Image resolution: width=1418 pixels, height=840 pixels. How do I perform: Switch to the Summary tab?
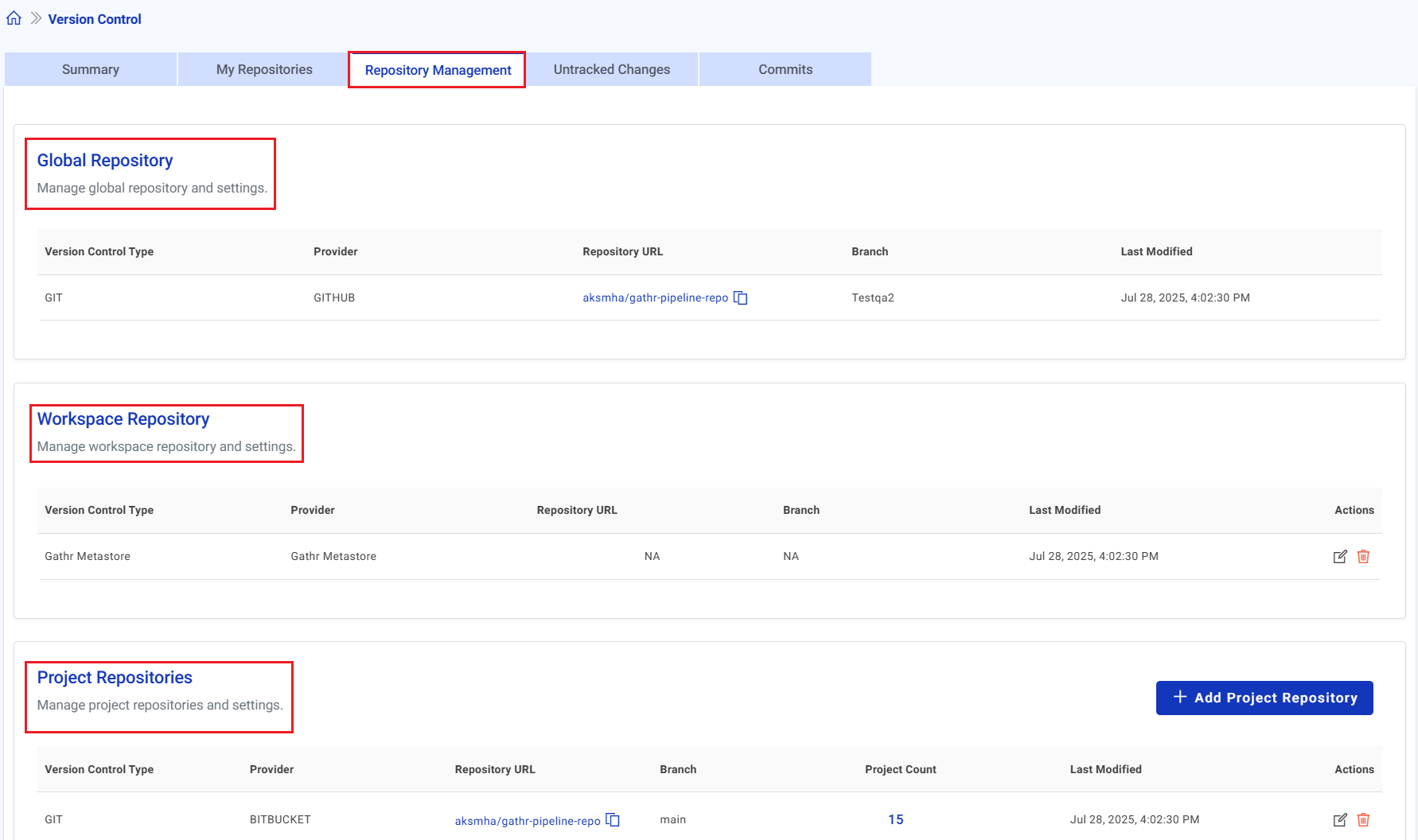pos(90,69)
